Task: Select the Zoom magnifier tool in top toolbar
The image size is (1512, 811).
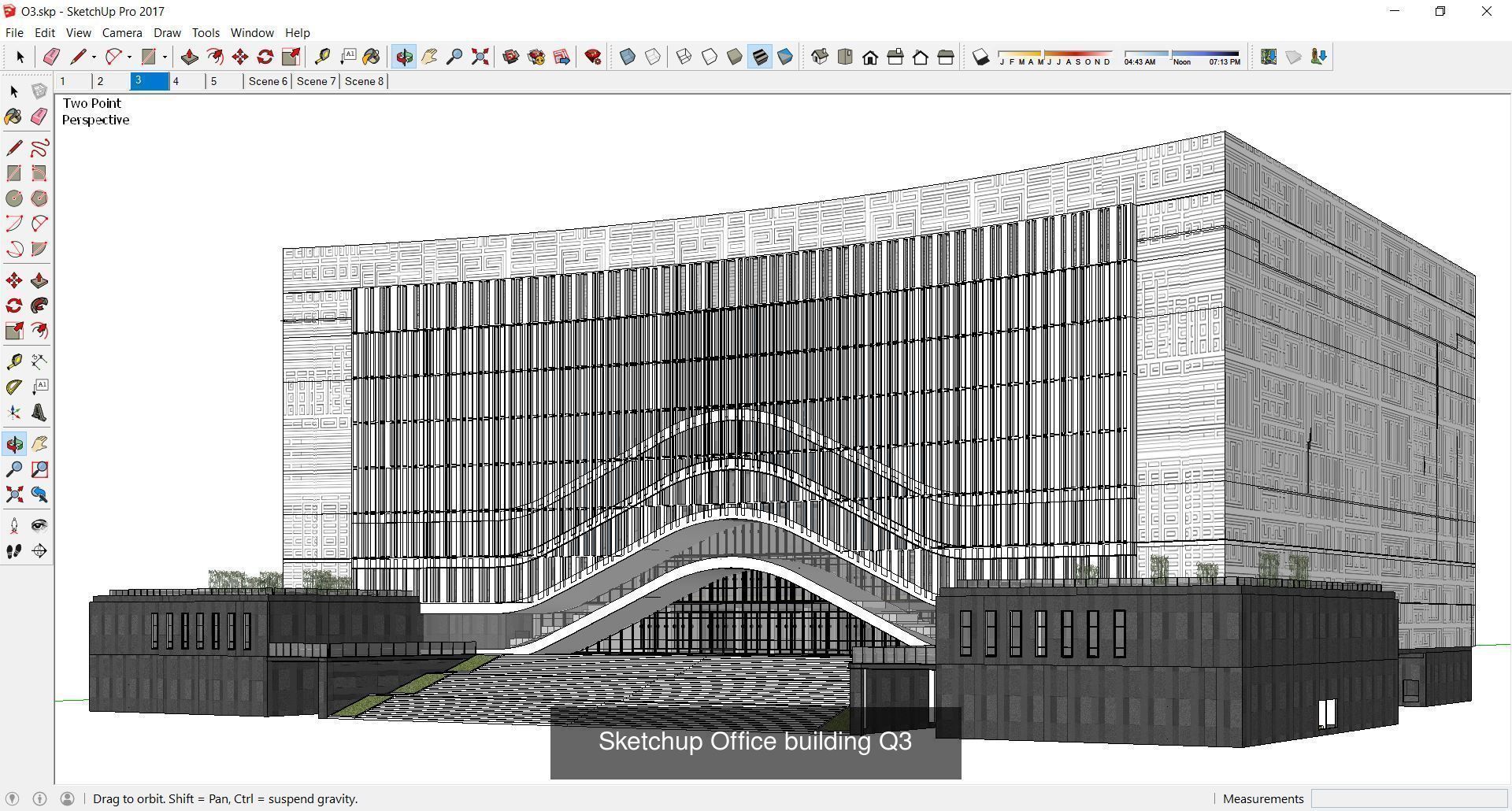Action: (x=454, y=57)
